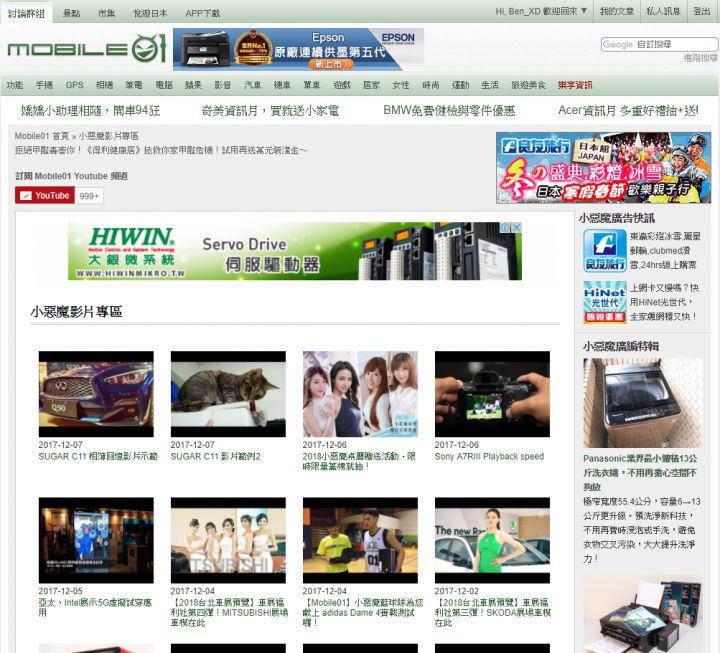This screenshot has height=653, width=720.
Task: Open the 時尚 category menu
Action: point(431,85)
